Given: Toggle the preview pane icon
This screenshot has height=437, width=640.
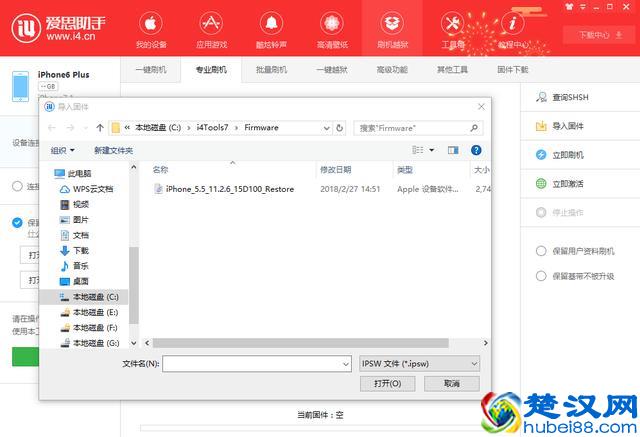Looking at the screenshot, I should [x=453, y=150].
